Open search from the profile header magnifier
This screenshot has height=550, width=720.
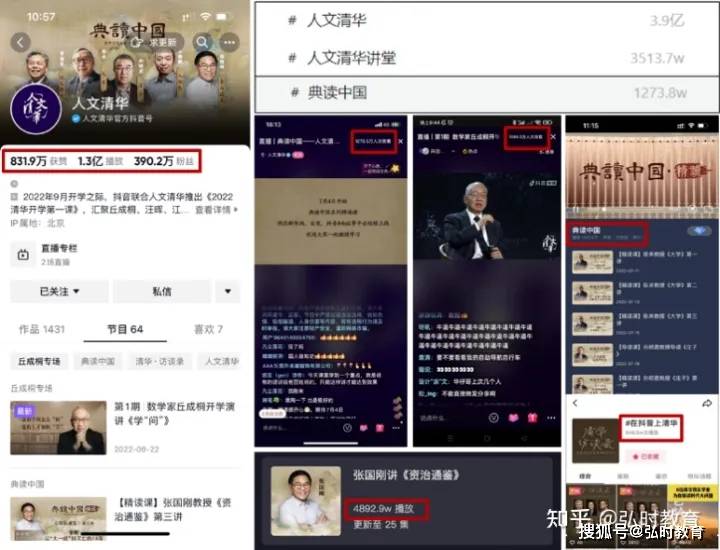tap(203, 42)
